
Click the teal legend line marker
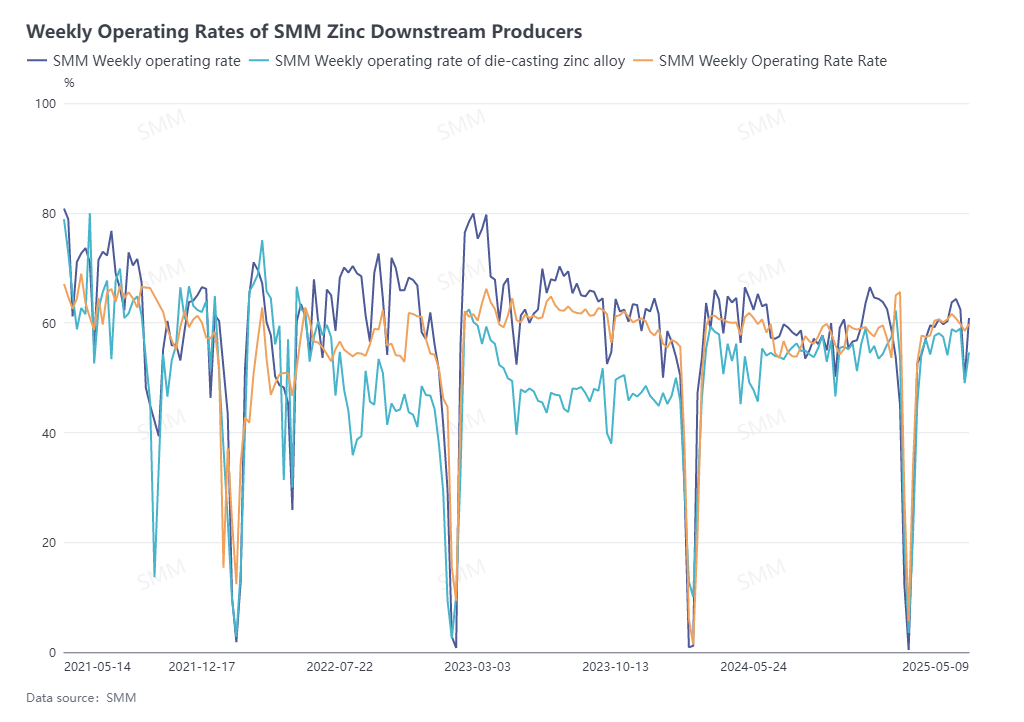tap(259, 61)
